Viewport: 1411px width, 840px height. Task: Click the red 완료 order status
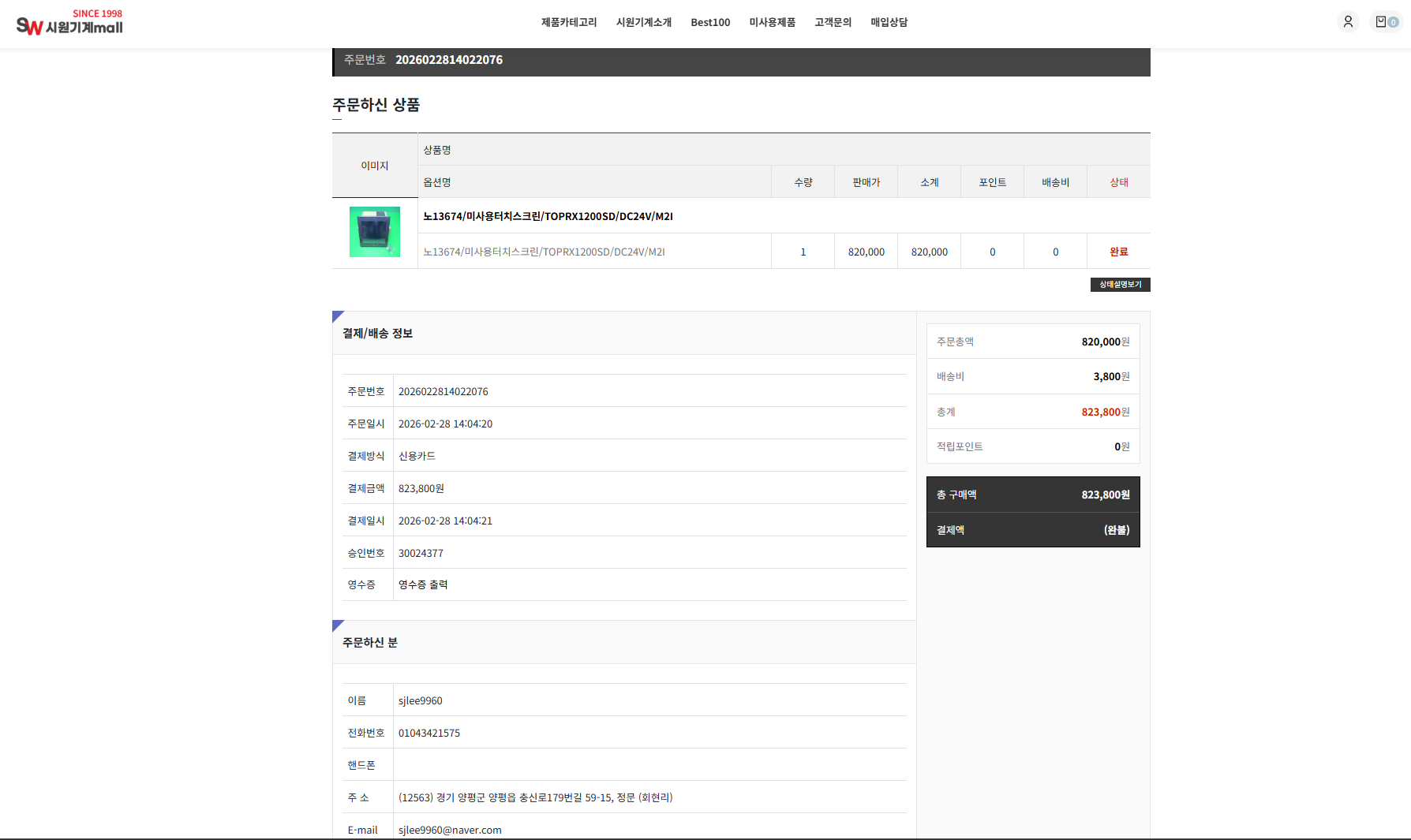coord(1118,252)
